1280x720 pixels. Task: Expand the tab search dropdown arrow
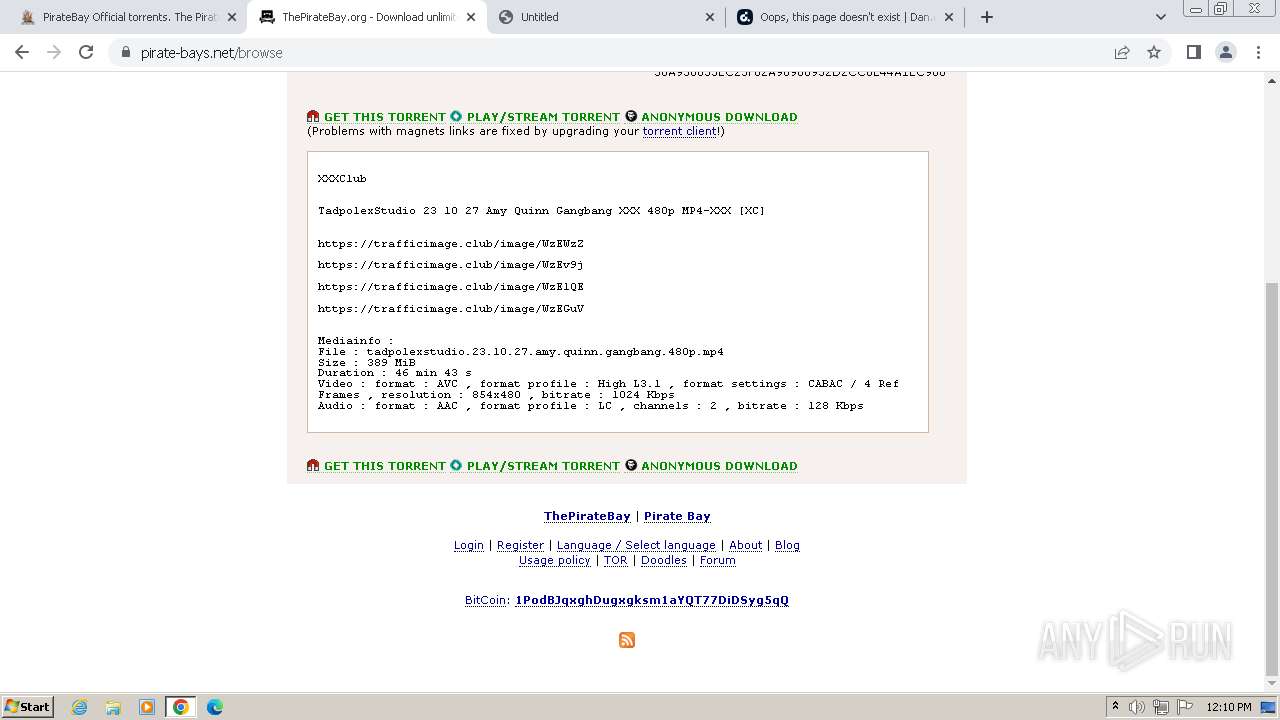[1161, 17]
